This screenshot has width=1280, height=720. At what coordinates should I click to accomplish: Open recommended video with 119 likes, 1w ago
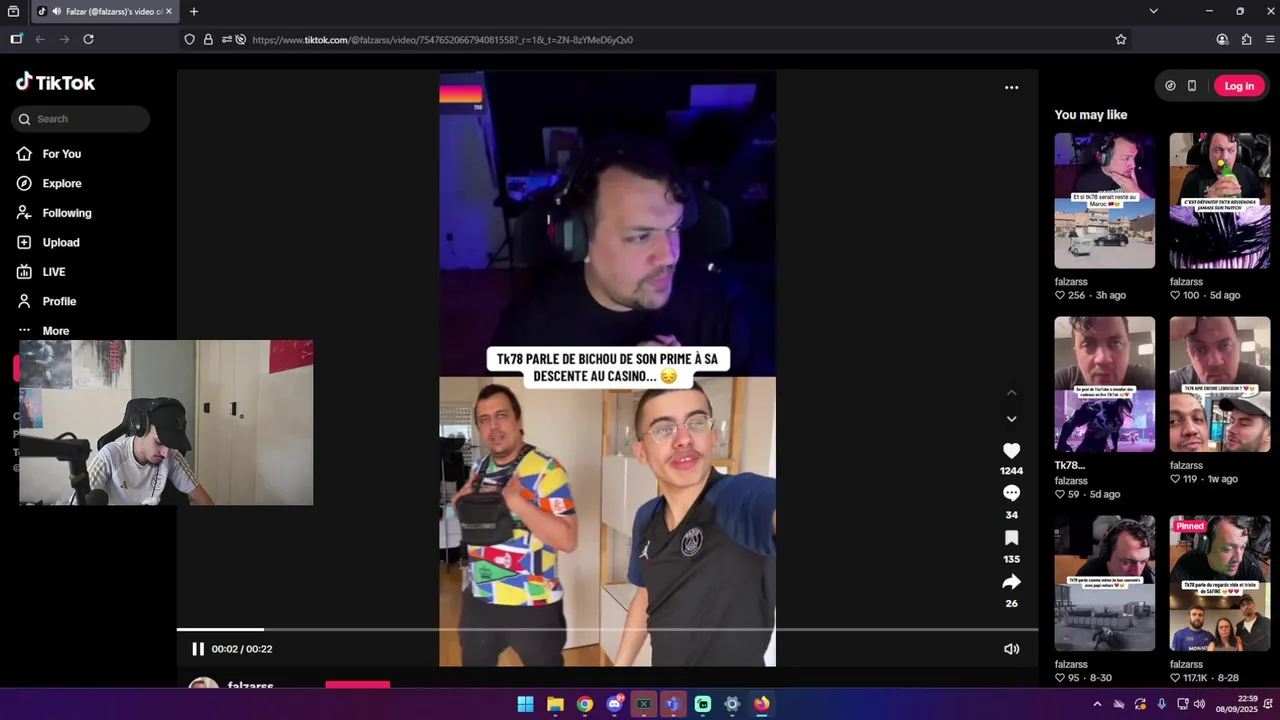click(1219, 384)
